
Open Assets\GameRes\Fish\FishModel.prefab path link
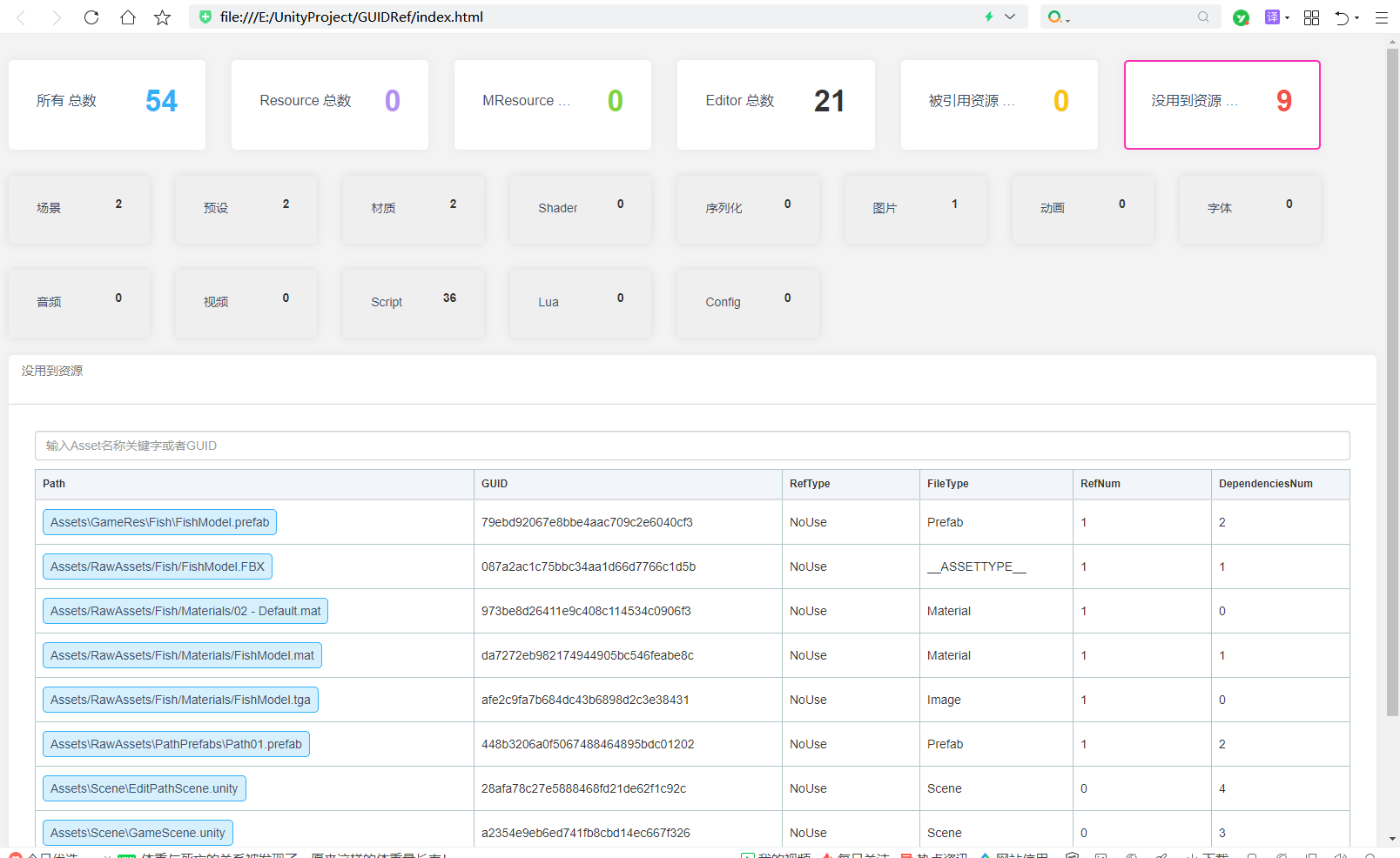tap(159, 522)
